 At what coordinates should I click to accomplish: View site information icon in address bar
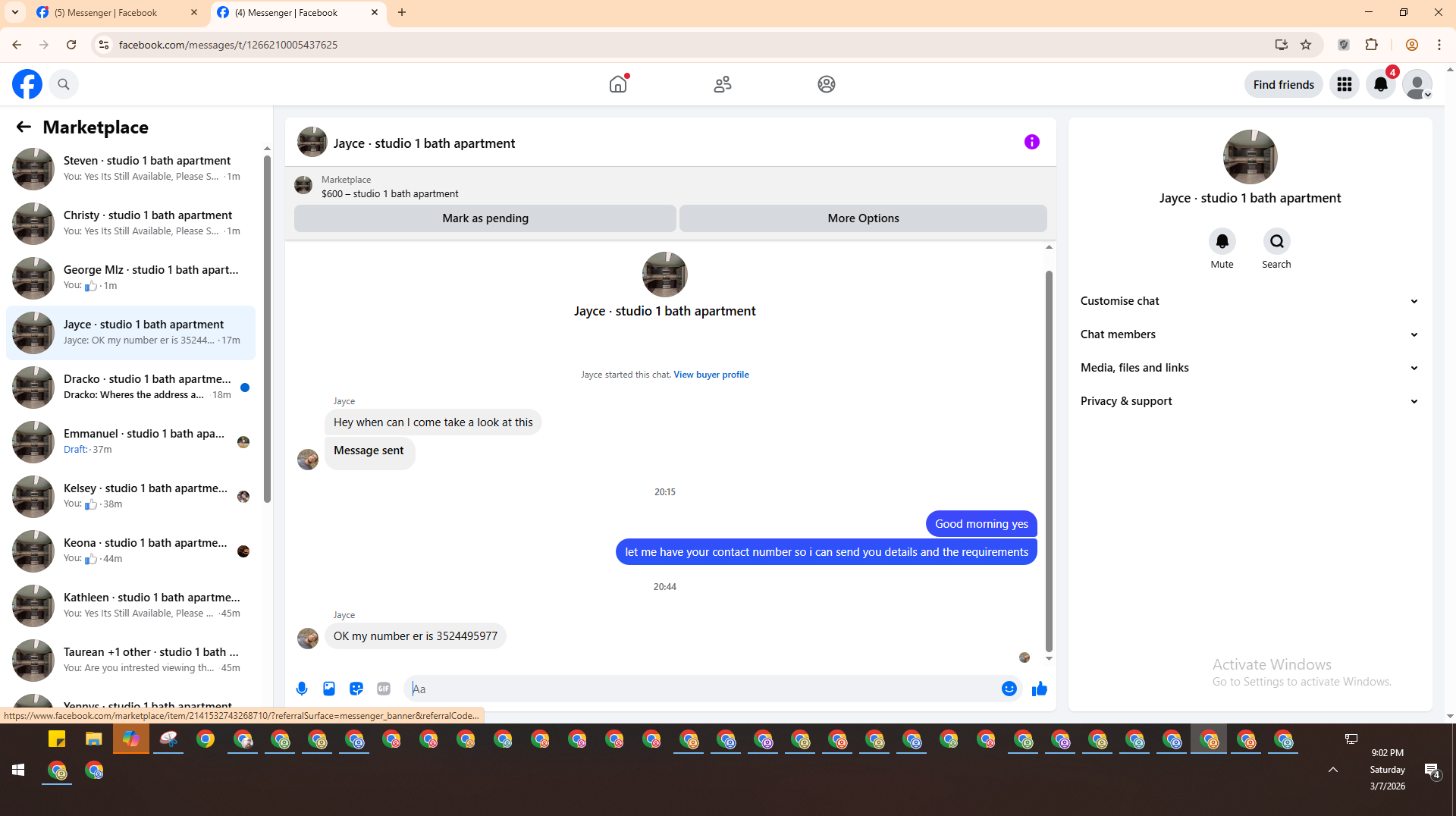point(104,45)
